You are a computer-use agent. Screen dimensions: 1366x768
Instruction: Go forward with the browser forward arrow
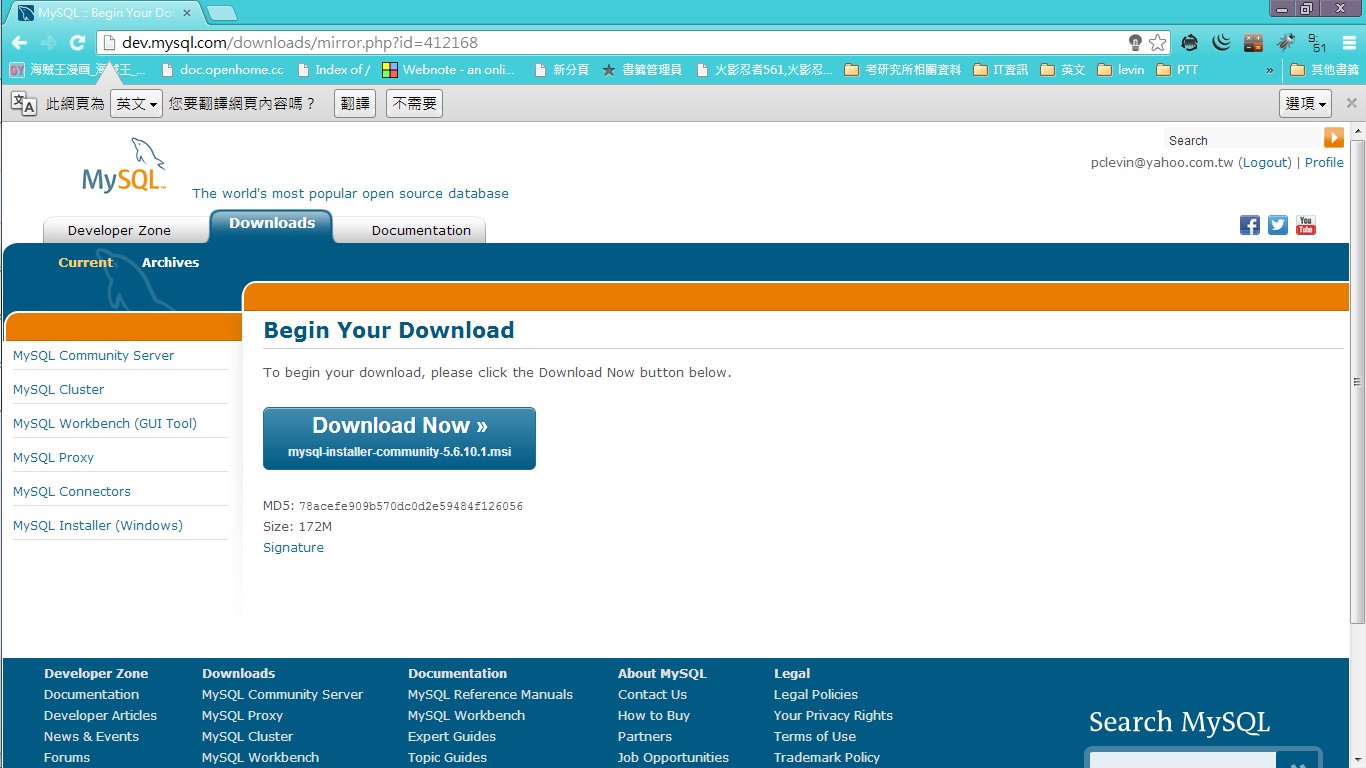(x=48, y=43)
